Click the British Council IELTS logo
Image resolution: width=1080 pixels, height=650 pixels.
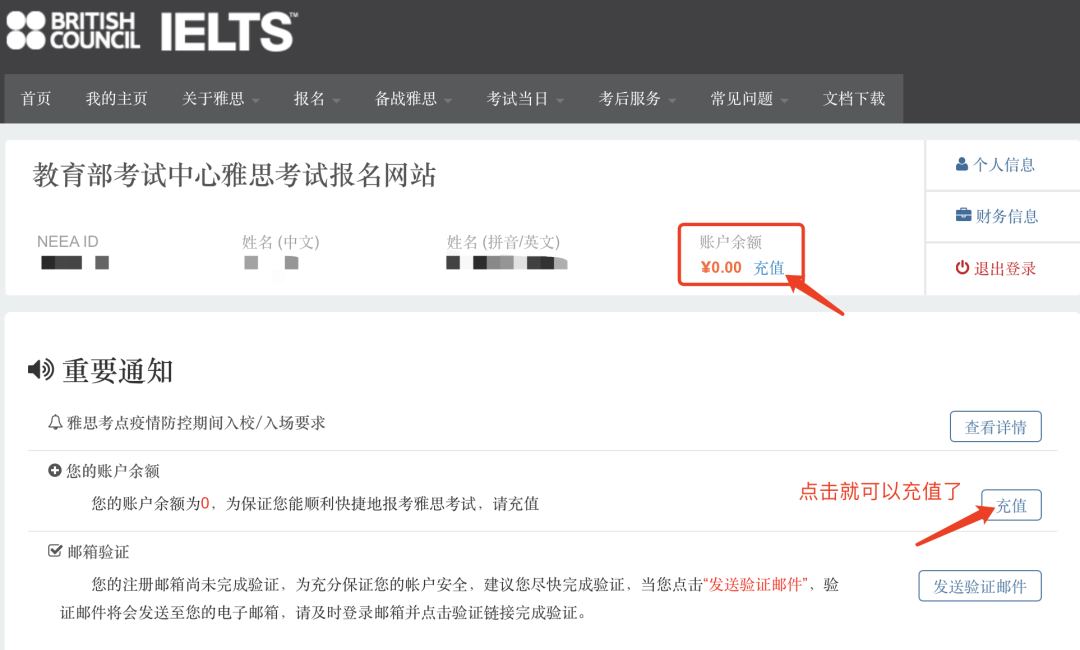click(x=147, y=31)
